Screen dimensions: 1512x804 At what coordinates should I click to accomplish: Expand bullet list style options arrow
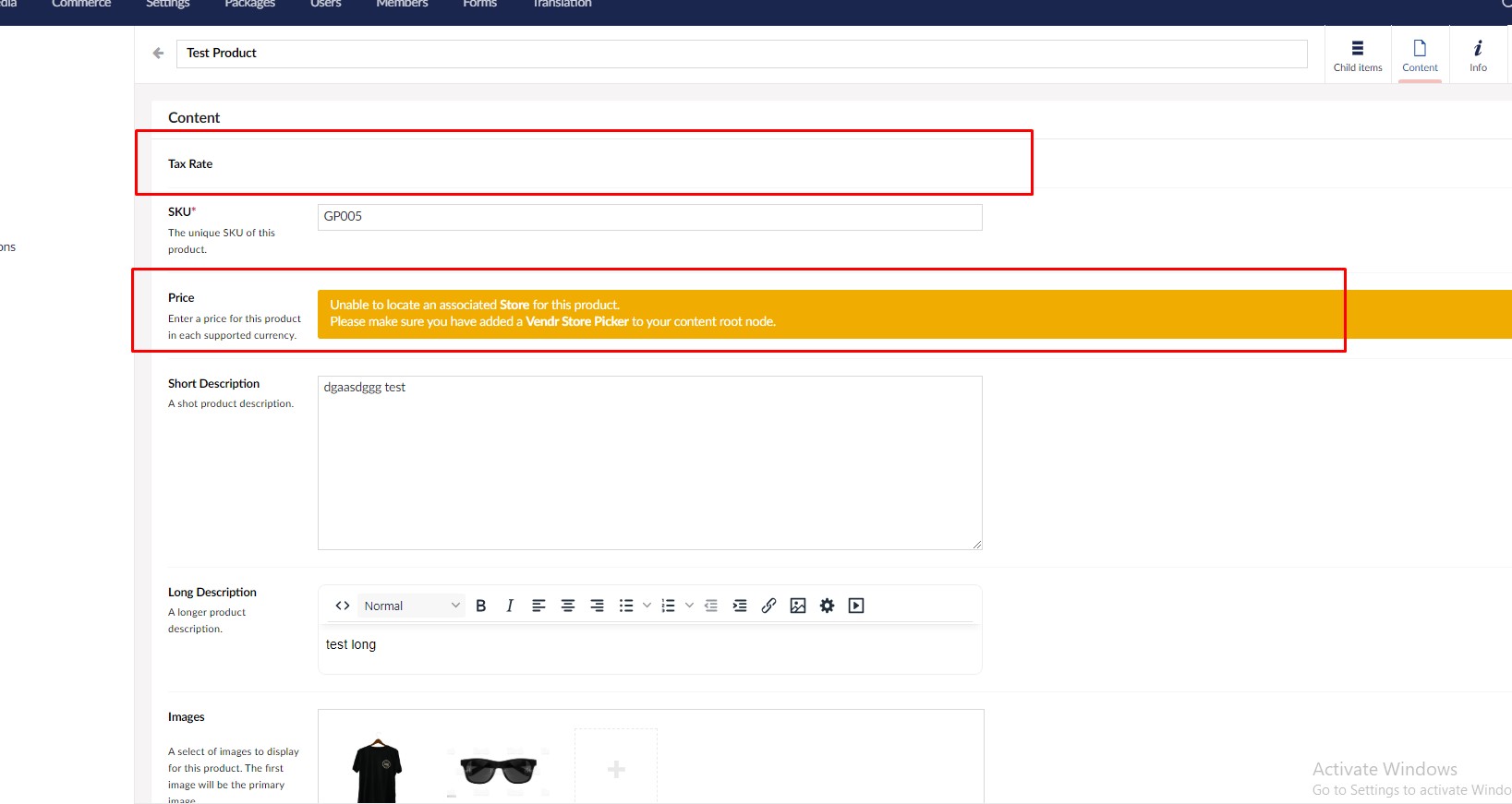pyautogui.click(x=647, y=606)
